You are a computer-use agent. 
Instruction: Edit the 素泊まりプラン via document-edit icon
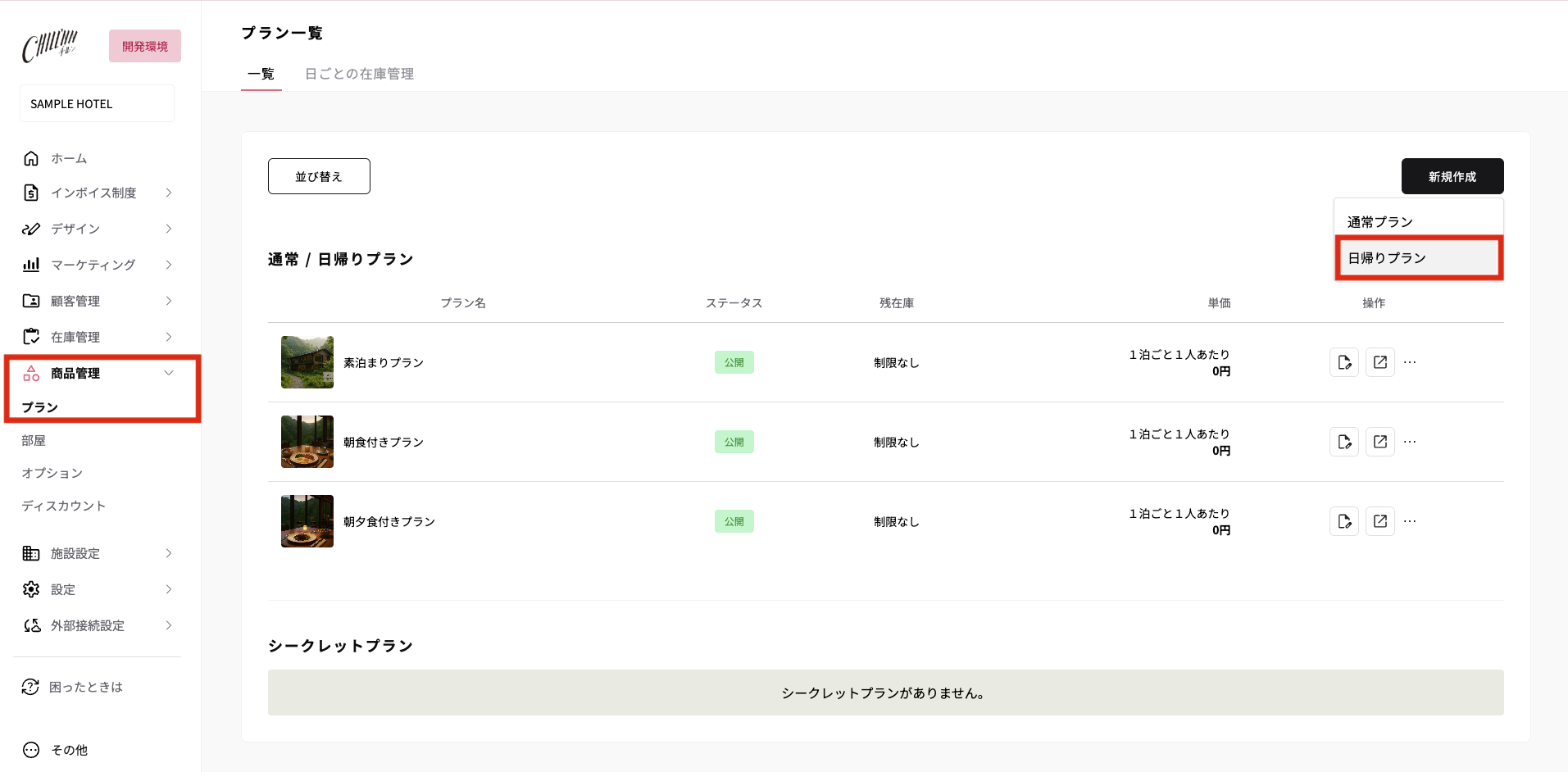point(1344,361)
